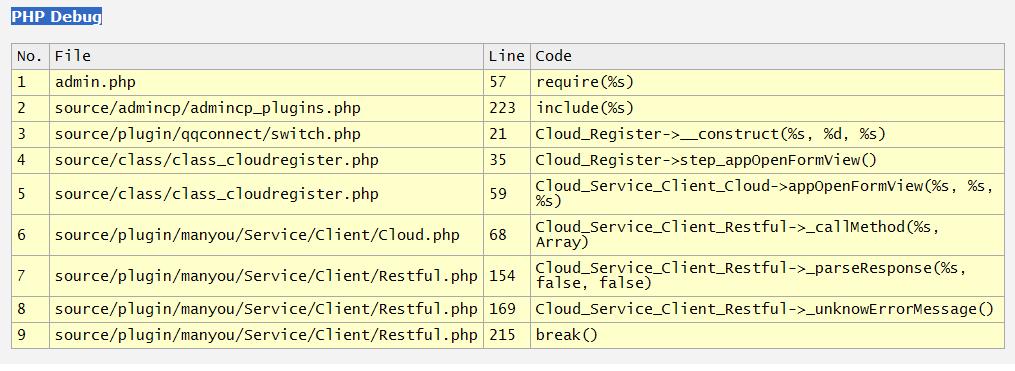Select _callMethod(%s, Array) code cell
1015x371 pixels.
click(x=767, y=235)
